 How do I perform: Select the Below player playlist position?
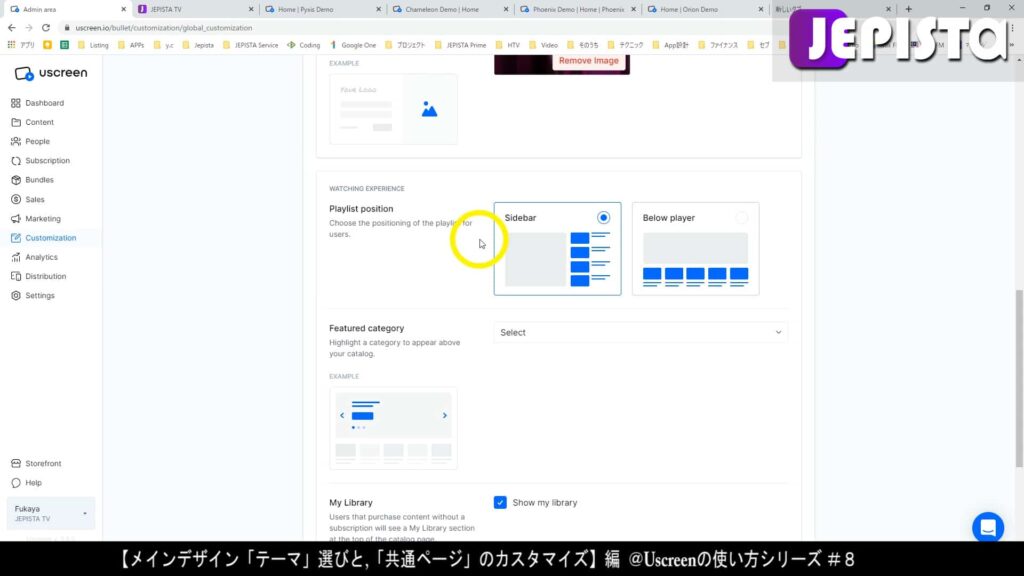pos(696,249)
